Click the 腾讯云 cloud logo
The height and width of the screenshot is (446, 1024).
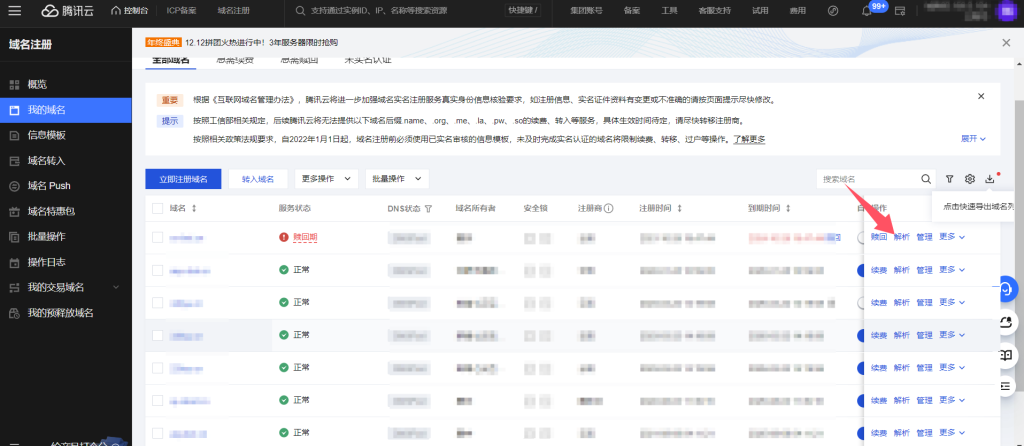click(67, 11)
